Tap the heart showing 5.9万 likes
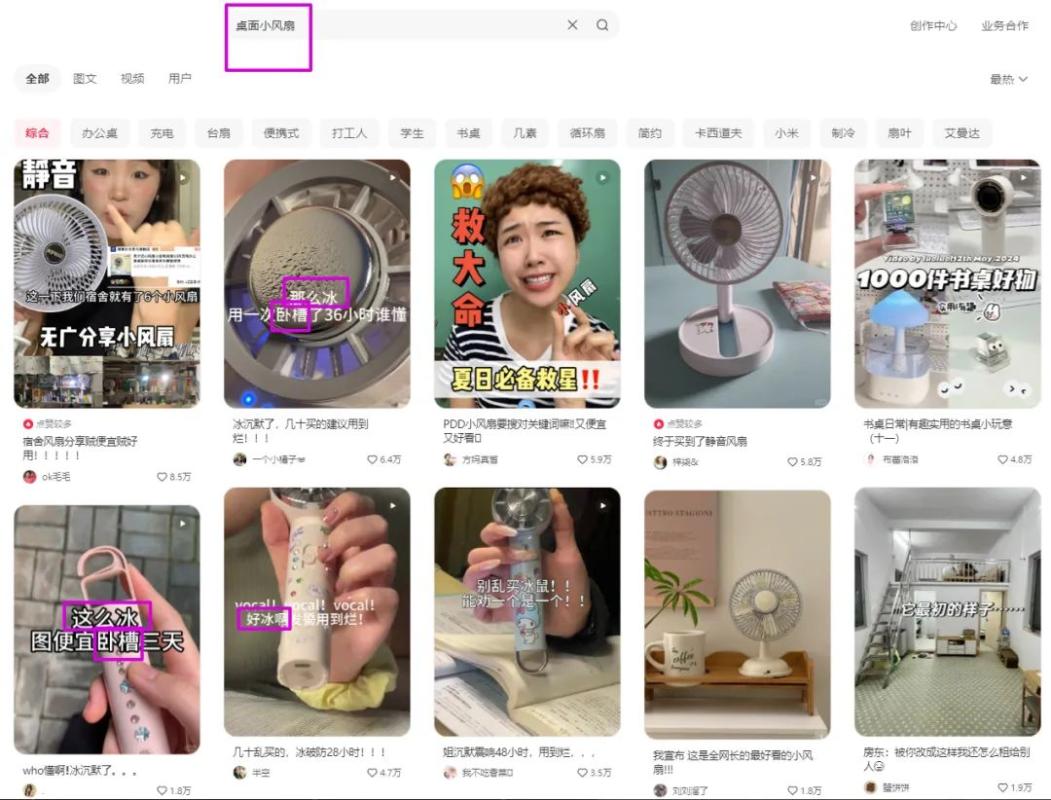The width and height of the screenshot is (1051, 800). click(582, 460)
